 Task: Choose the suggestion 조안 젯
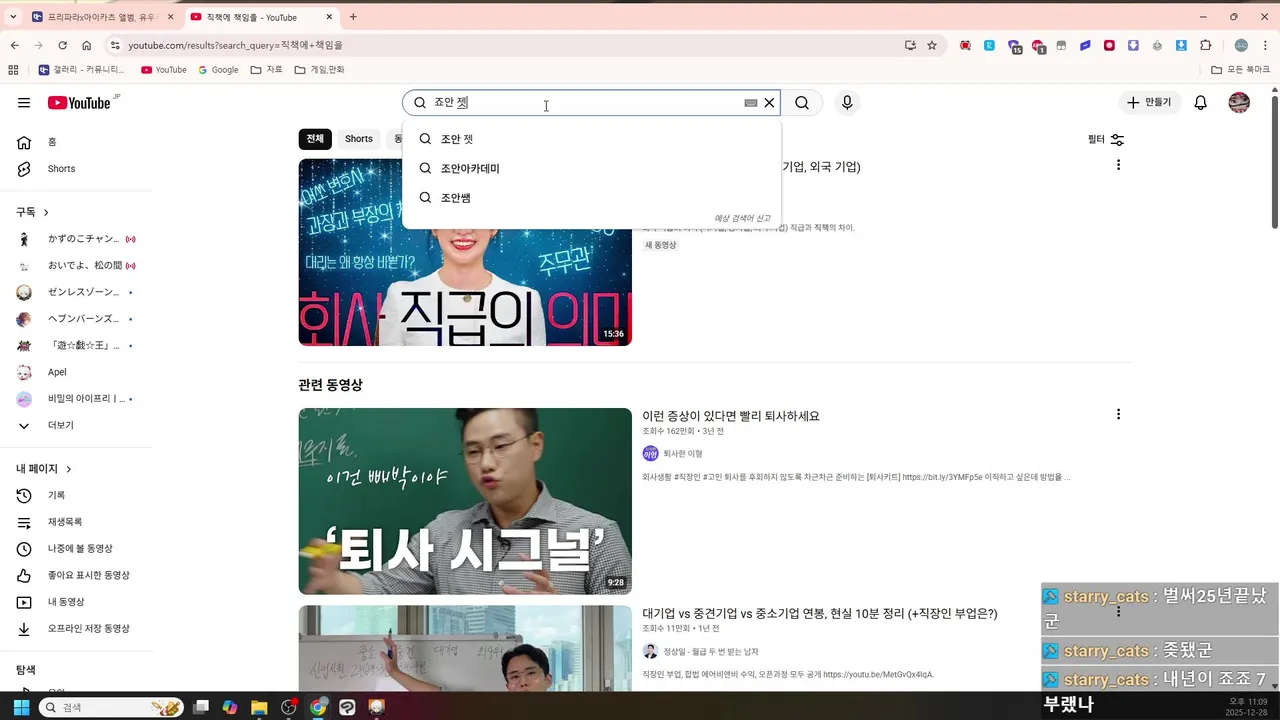point(592,139)
